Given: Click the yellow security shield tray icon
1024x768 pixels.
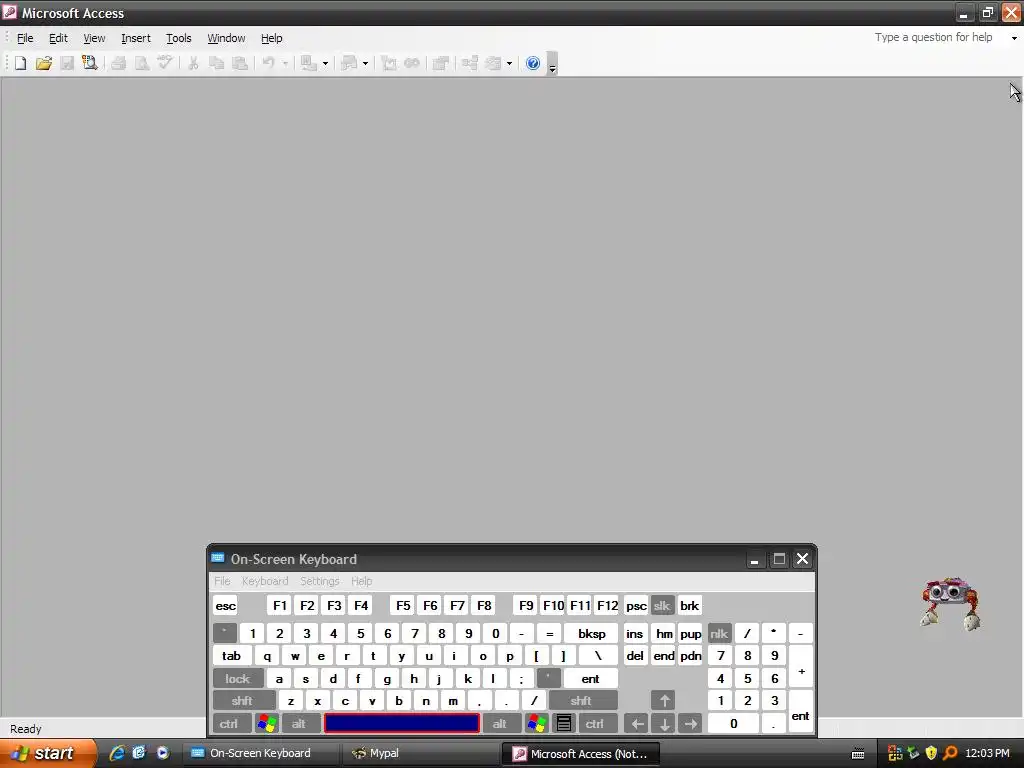Looking at the screenshot, I should (x=931, y=753).
